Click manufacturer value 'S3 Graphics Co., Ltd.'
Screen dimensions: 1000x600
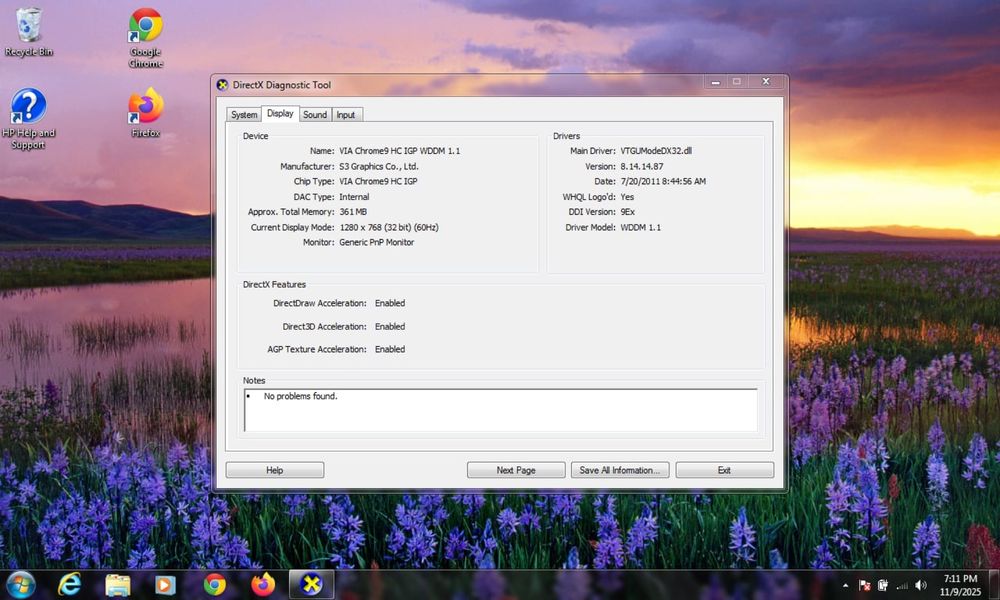click(379, 166)
